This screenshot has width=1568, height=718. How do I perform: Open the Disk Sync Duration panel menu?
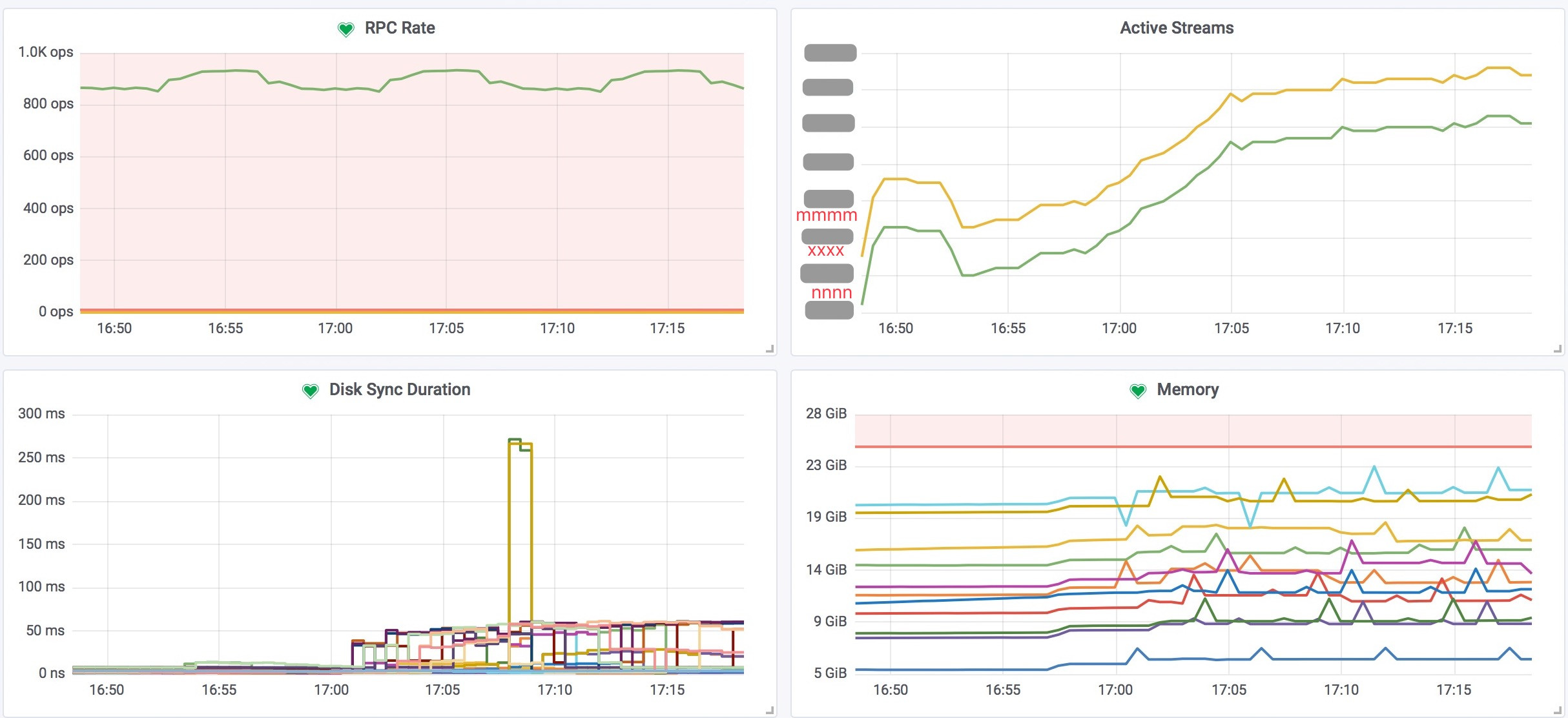tap(399, 390)
